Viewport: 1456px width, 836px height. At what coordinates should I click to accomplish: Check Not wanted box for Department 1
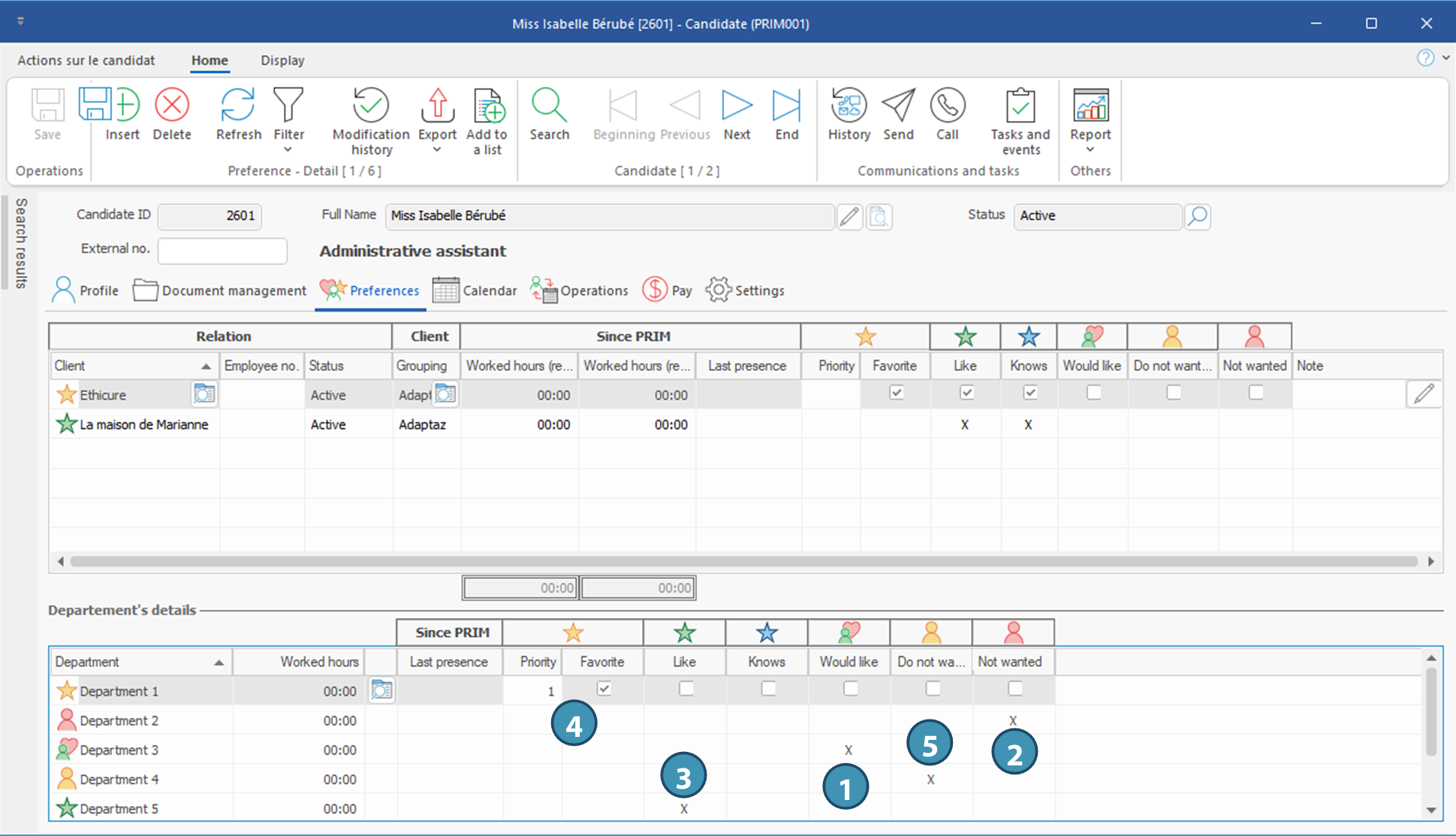tap(1014, 689)
